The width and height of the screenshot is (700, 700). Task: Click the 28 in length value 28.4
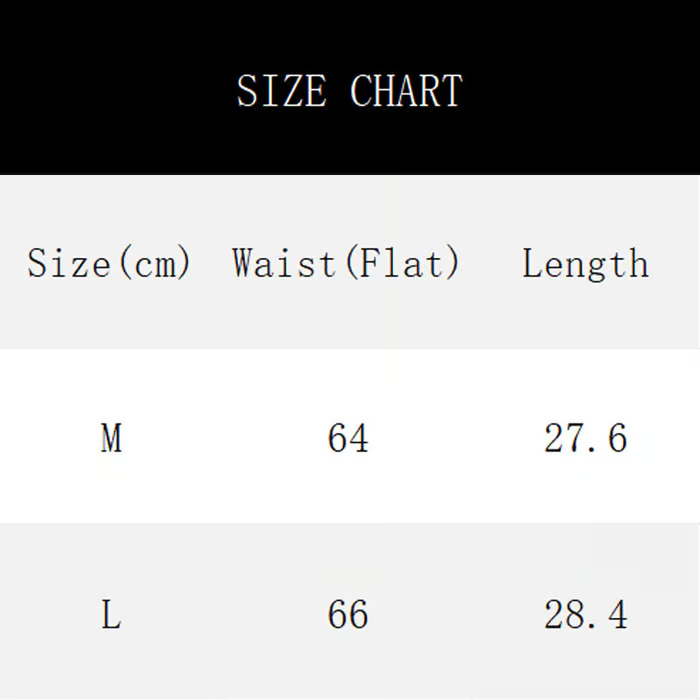[x=565, y=614]
